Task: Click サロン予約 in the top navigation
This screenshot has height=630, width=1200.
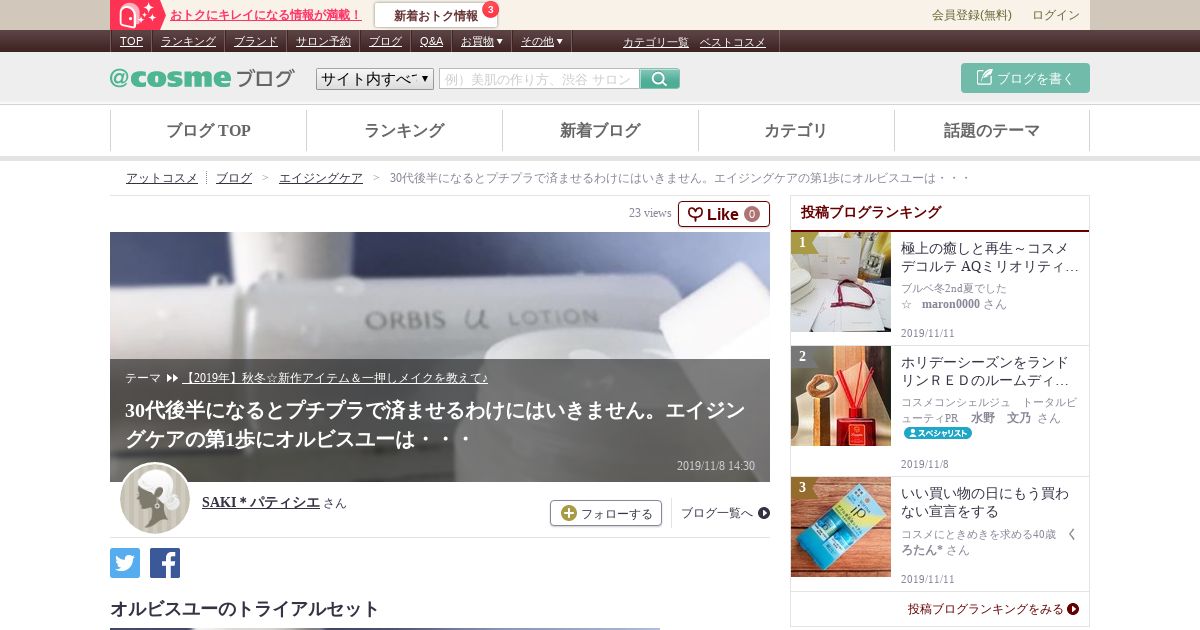Action: 323,41
